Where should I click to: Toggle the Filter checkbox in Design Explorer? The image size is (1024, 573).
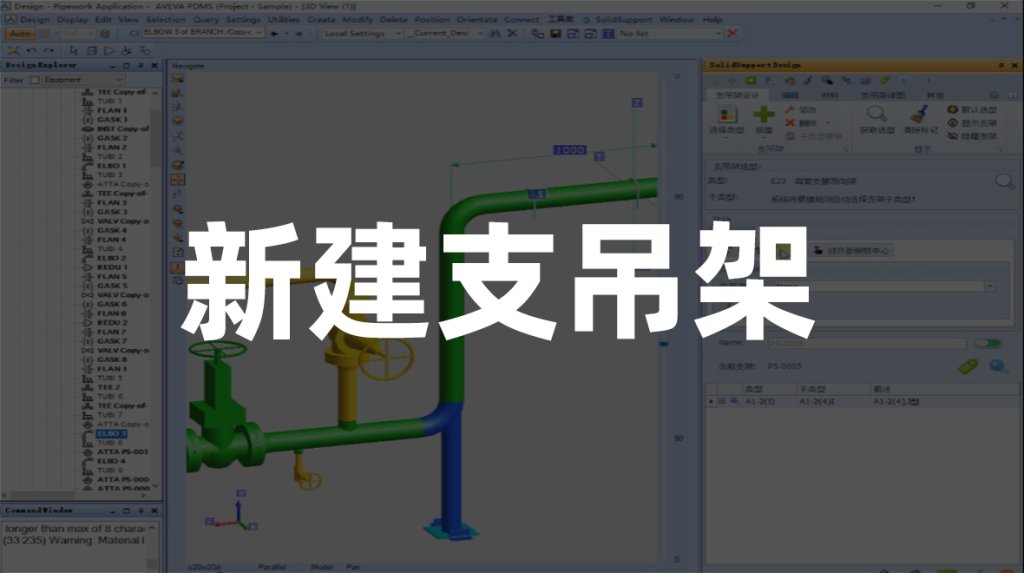point(35,80)
